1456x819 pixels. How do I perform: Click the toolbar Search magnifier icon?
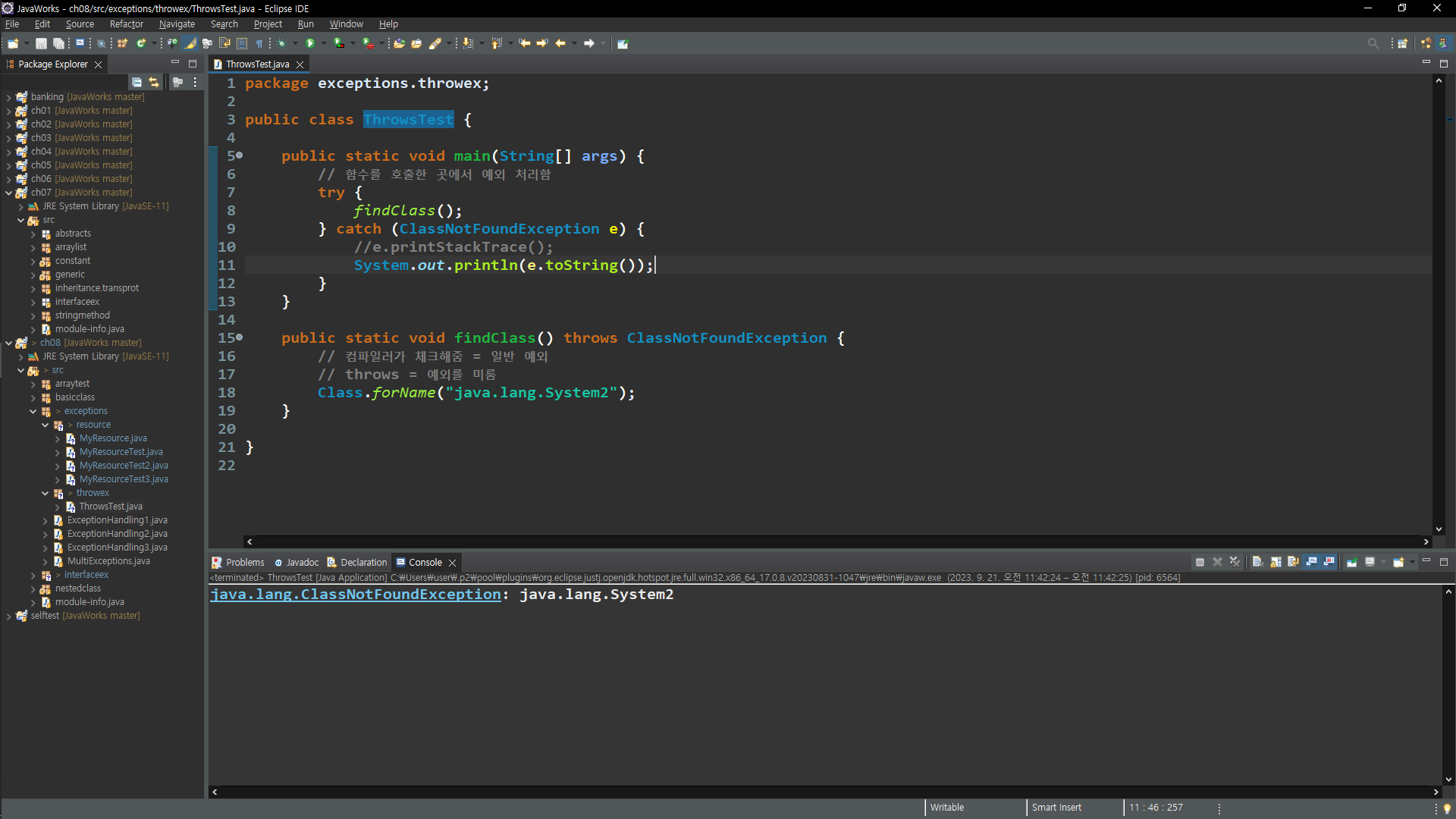pyautogui.click(x=1373, y=43)
